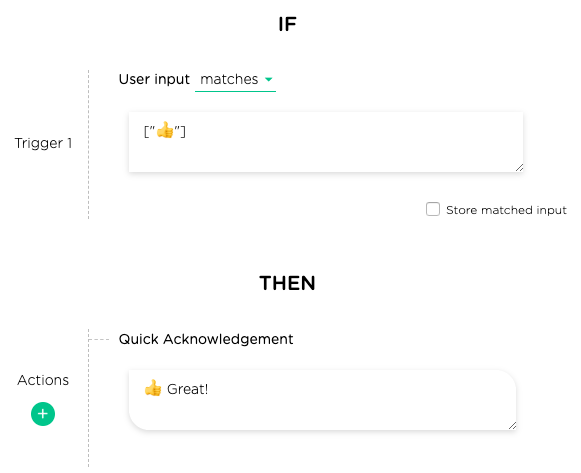This screenshot has height=473, width=581.
Task: Open the green dropdown arrow beside matches
Action: [x=269, y=79]
